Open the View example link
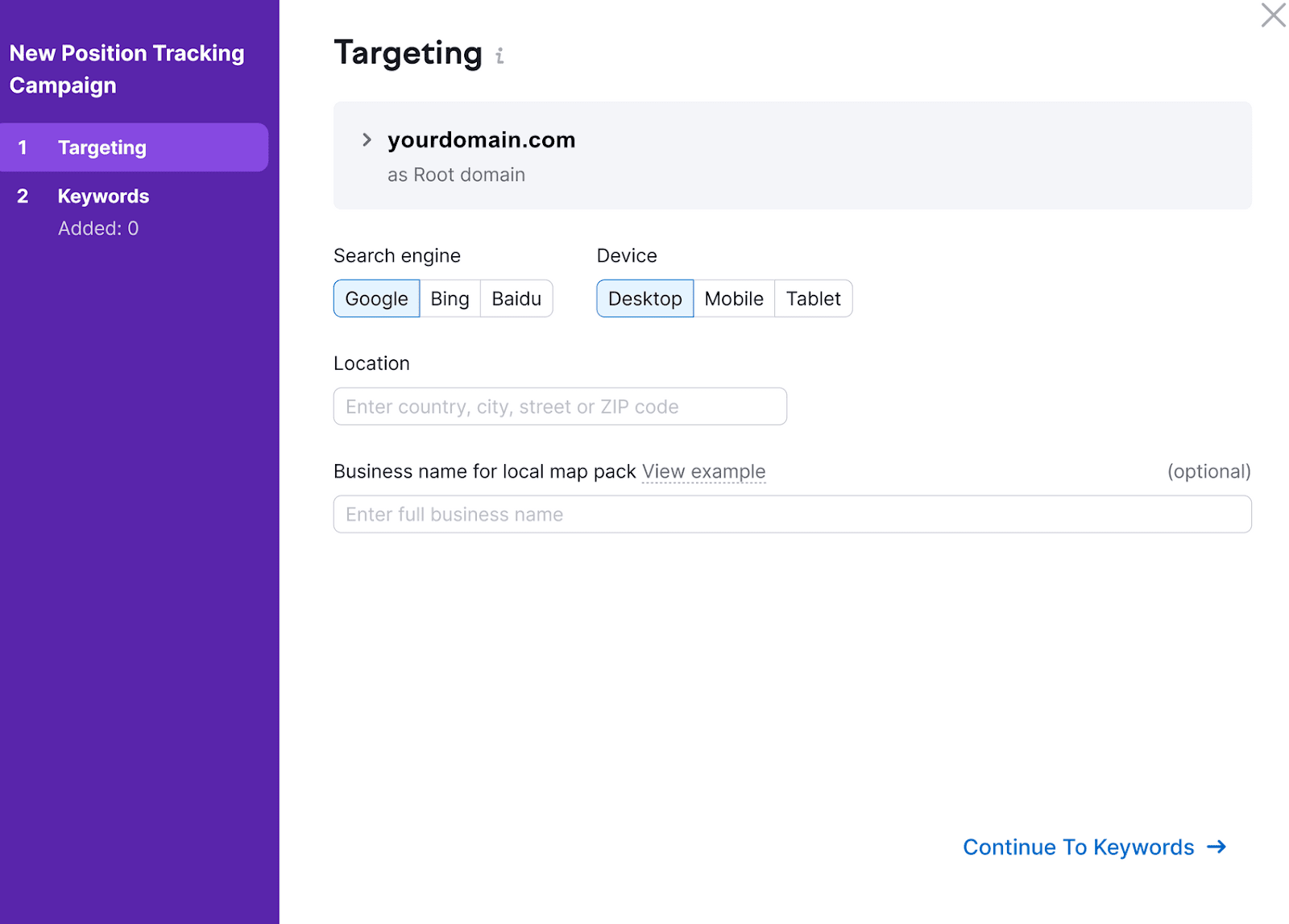Viewport: 1289px width, 924px height. pos(703,471)
